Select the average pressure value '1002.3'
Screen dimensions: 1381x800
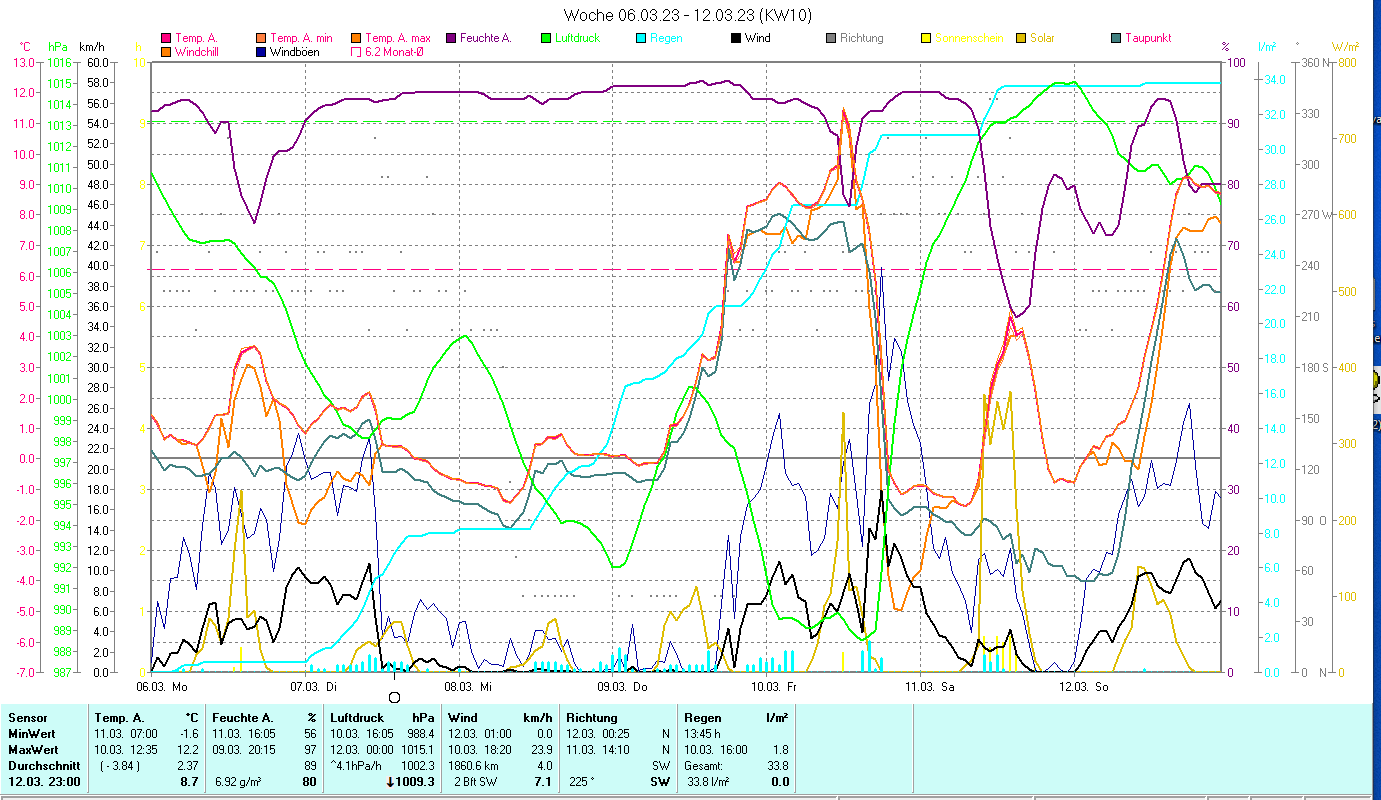click(417, 766)
